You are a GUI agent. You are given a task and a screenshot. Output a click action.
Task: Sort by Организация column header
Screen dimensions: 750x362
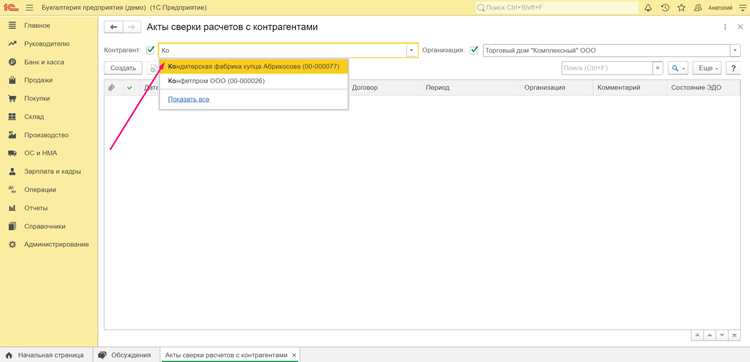point(544,88)
